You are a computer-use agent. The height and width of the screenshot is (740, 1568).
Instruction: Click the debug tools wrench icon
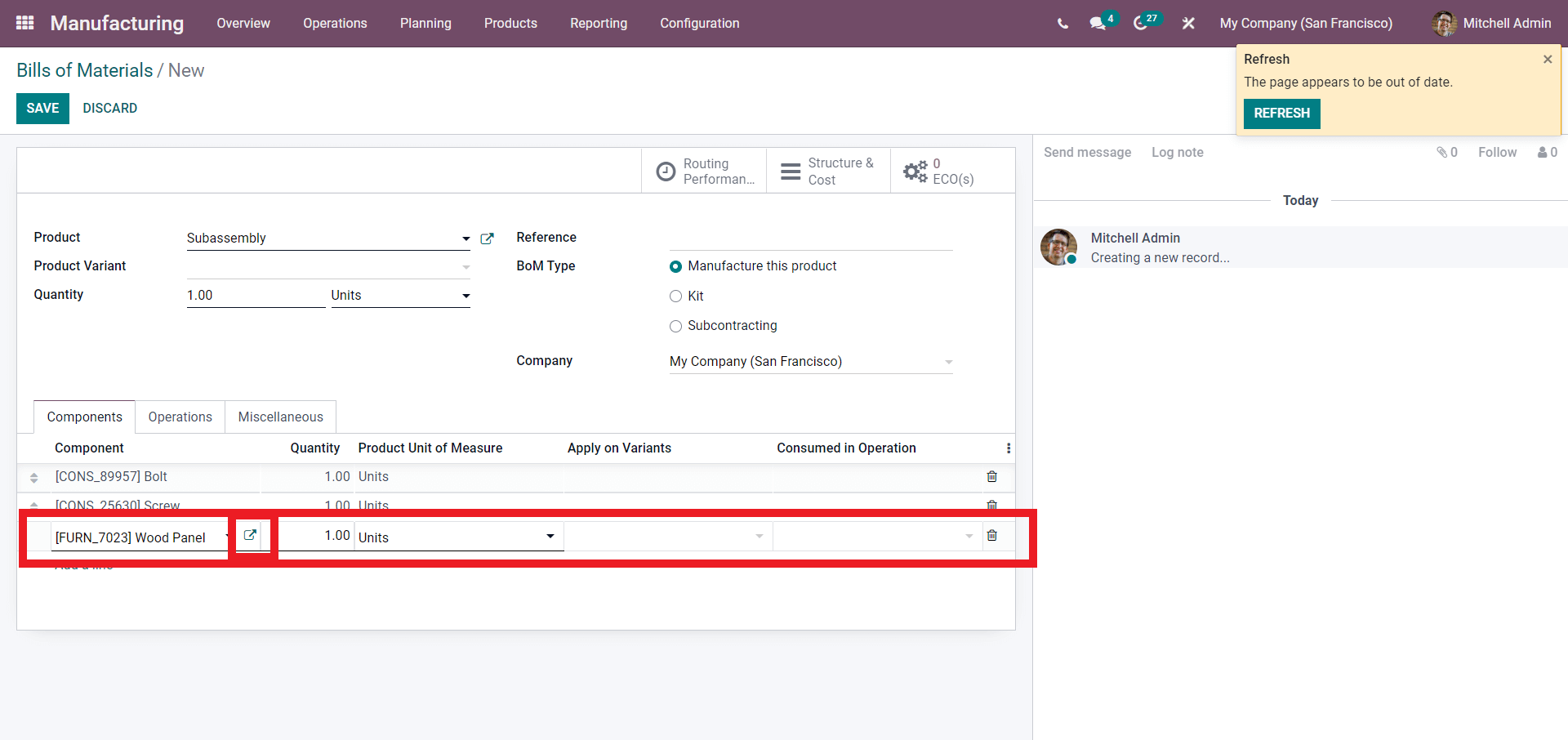coord(1188,24)
